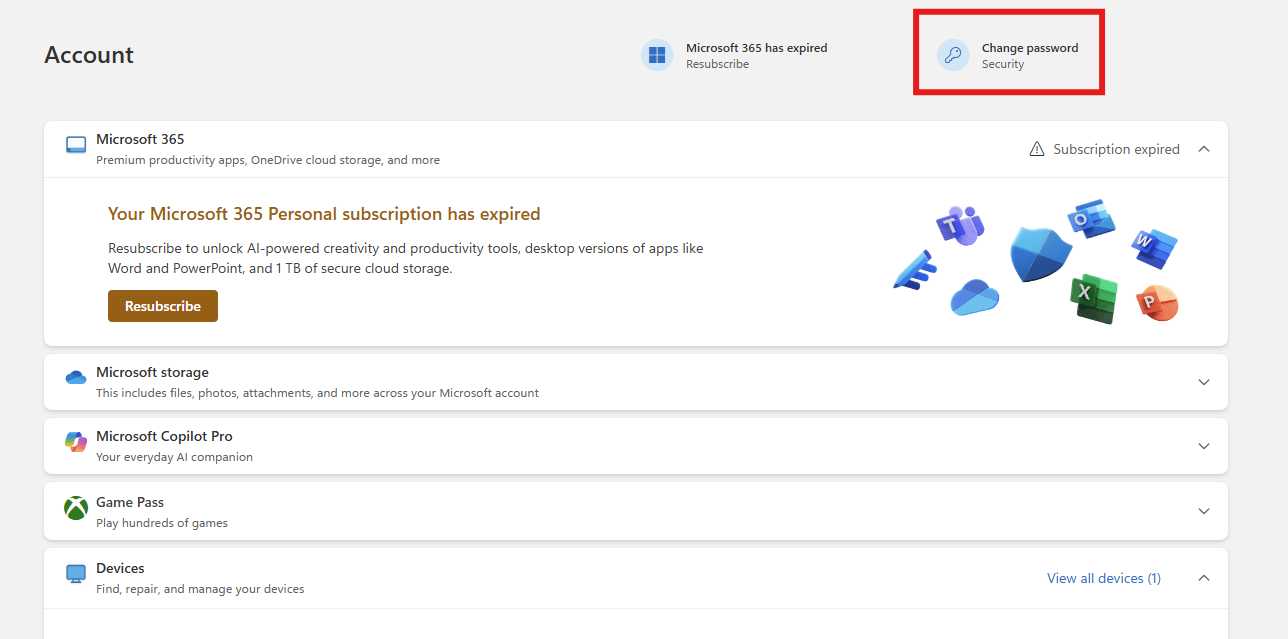Collapse the Devices section chevron
Viewport: 1288px width, 639px height.
pyautogui.click(x=1204, y=578)
